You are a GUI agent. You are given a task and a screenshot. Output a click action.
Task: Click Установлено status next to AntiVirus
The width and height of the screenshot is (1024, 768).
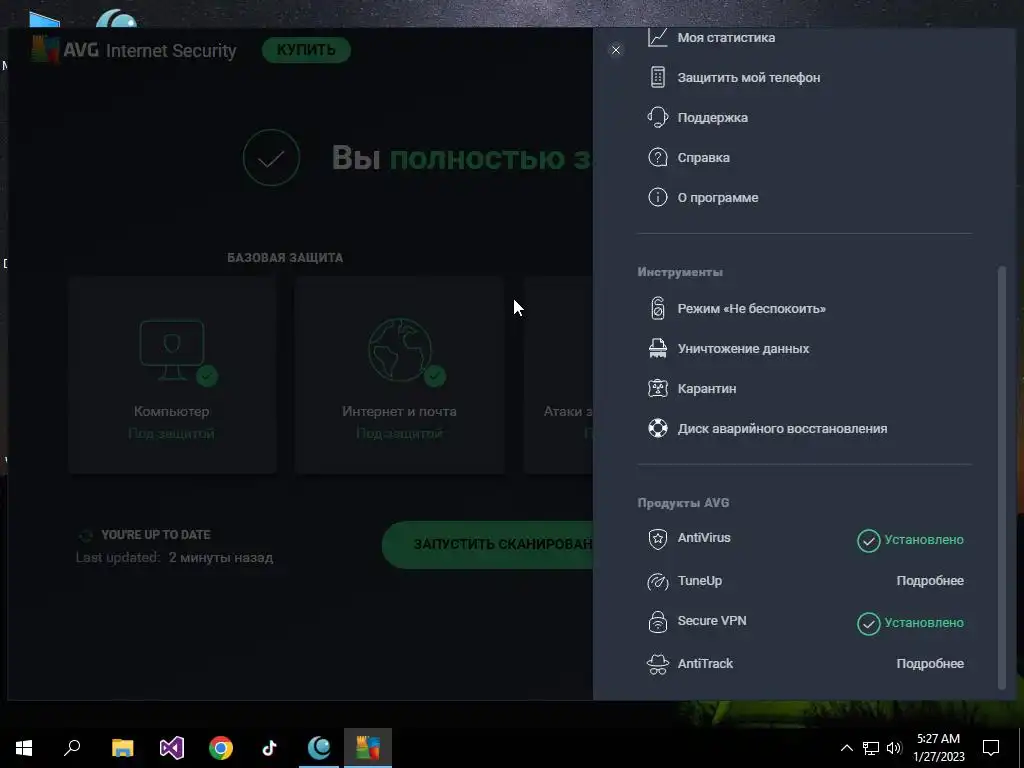910,540
